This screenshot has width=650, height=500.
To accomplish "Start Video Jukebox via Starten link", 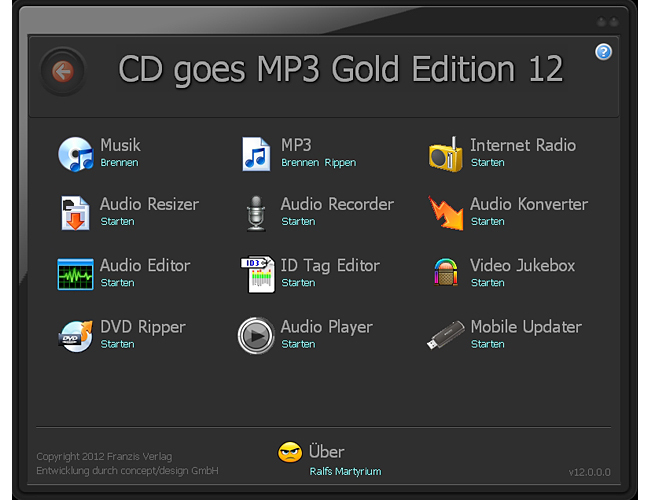I will [x=488, y=283].
